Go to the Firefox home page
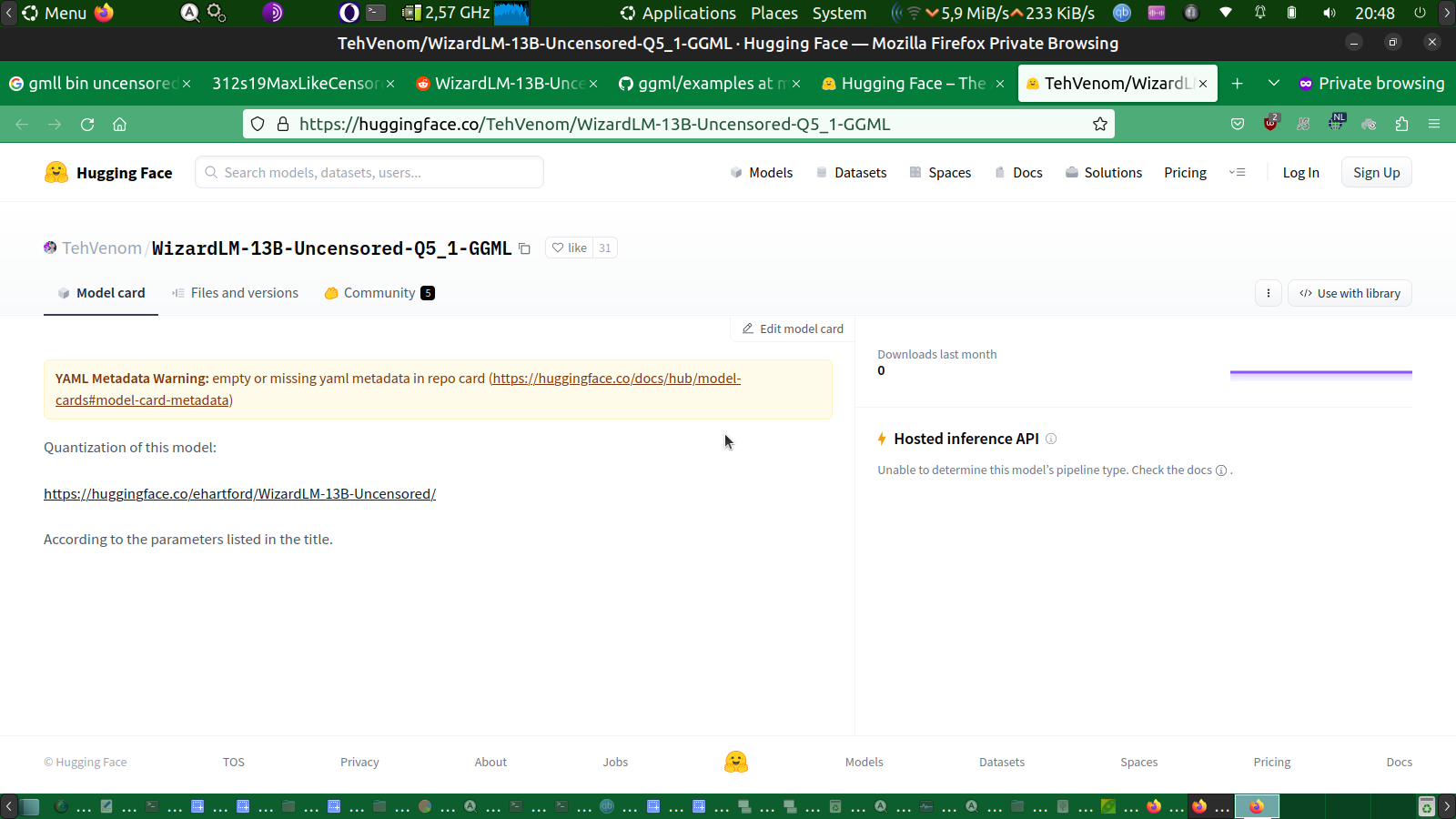This screenshot has height=819, width=1456. (x=119, y=125)
